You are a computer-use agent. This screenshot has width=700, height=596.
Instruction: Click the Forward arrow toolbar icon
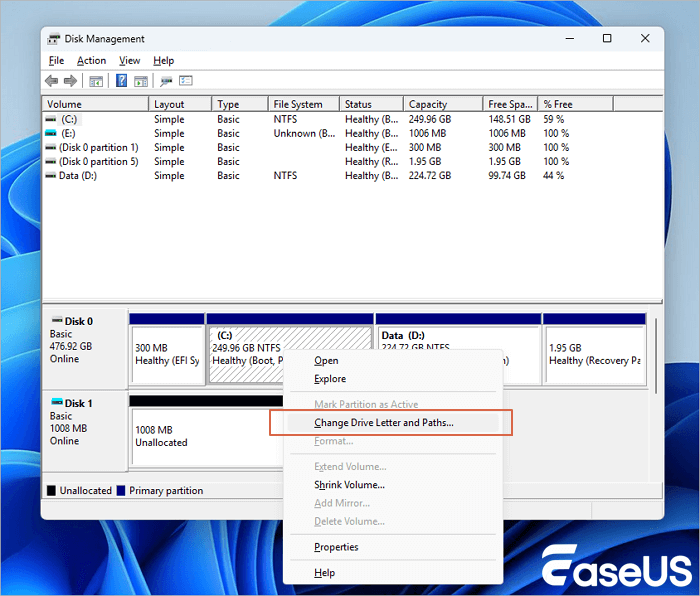tap(71, 81)
